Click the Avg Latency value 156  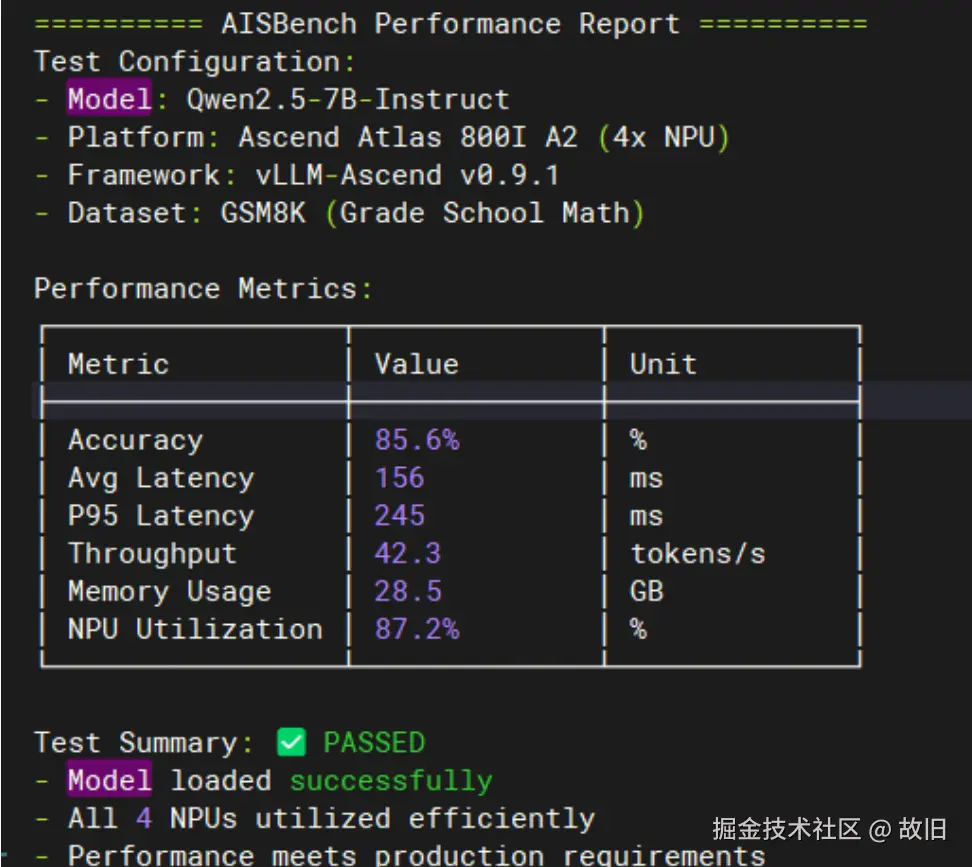(399, 478)
